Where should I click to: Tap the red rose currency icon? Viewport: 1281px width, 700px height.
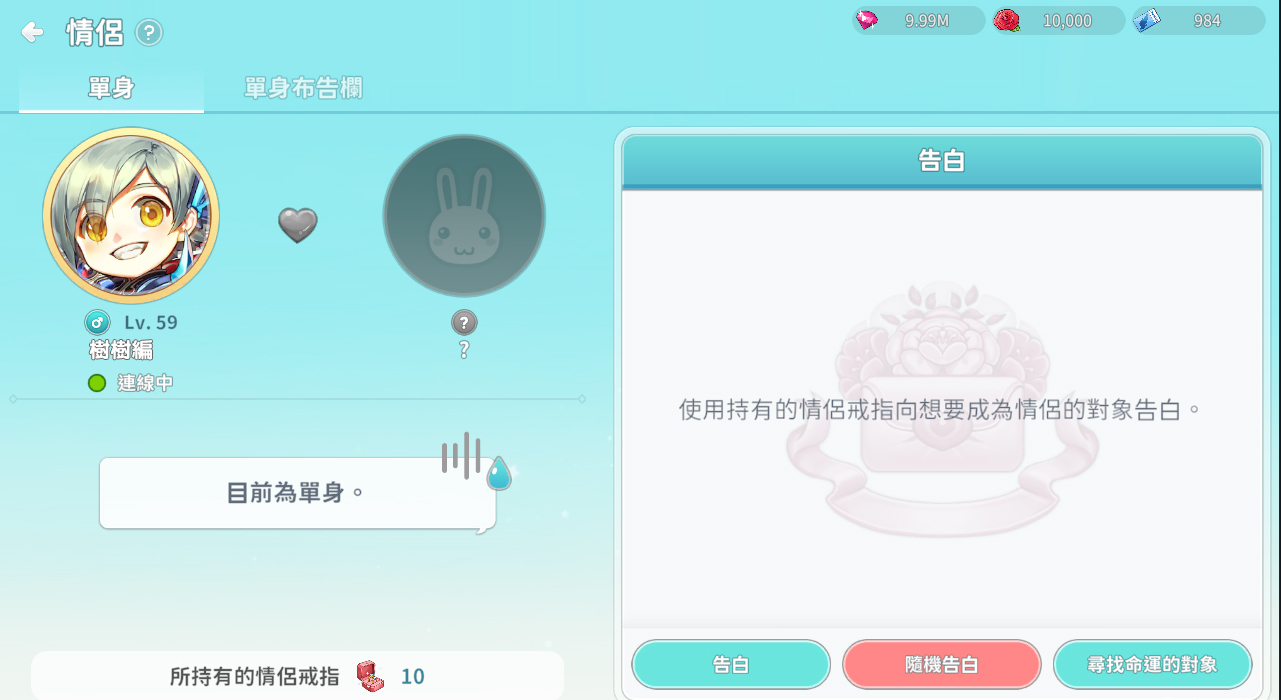point(1006,20)
